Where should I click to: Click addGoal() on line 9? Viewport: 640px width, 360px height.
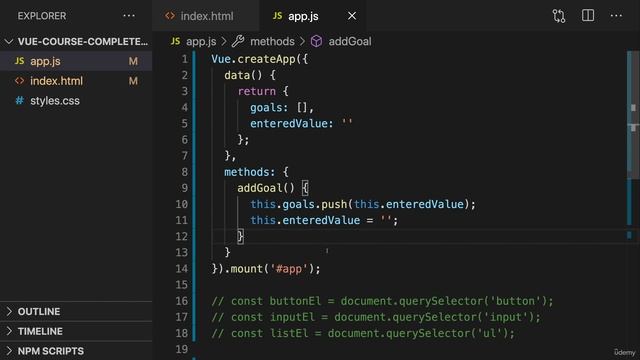266,188
